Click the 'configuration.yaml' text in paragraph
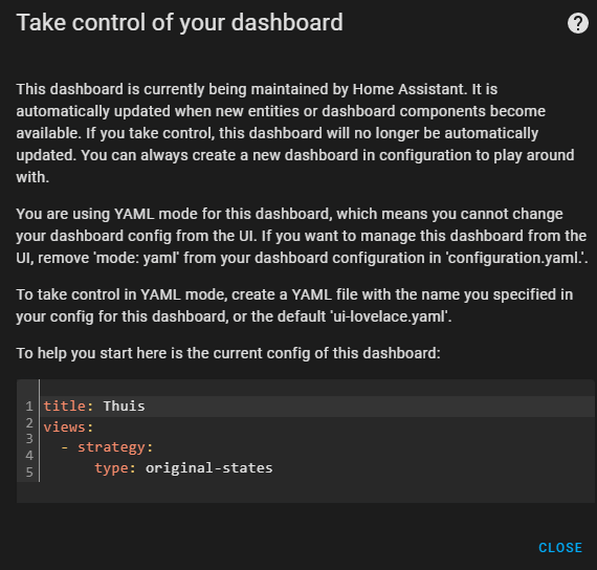 click(514, 258)
